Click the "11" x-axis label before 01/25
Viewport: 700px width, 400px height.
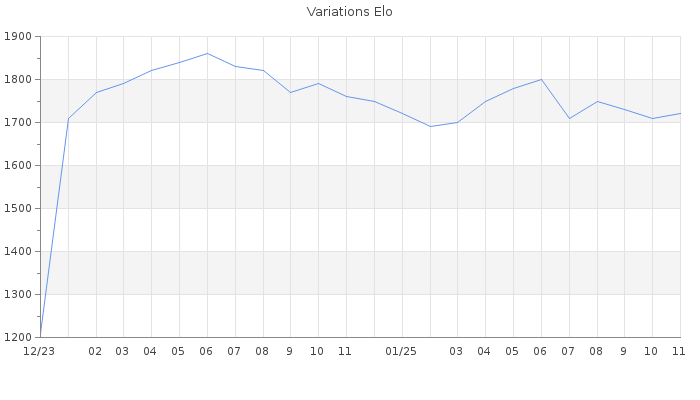click(345, 352)
